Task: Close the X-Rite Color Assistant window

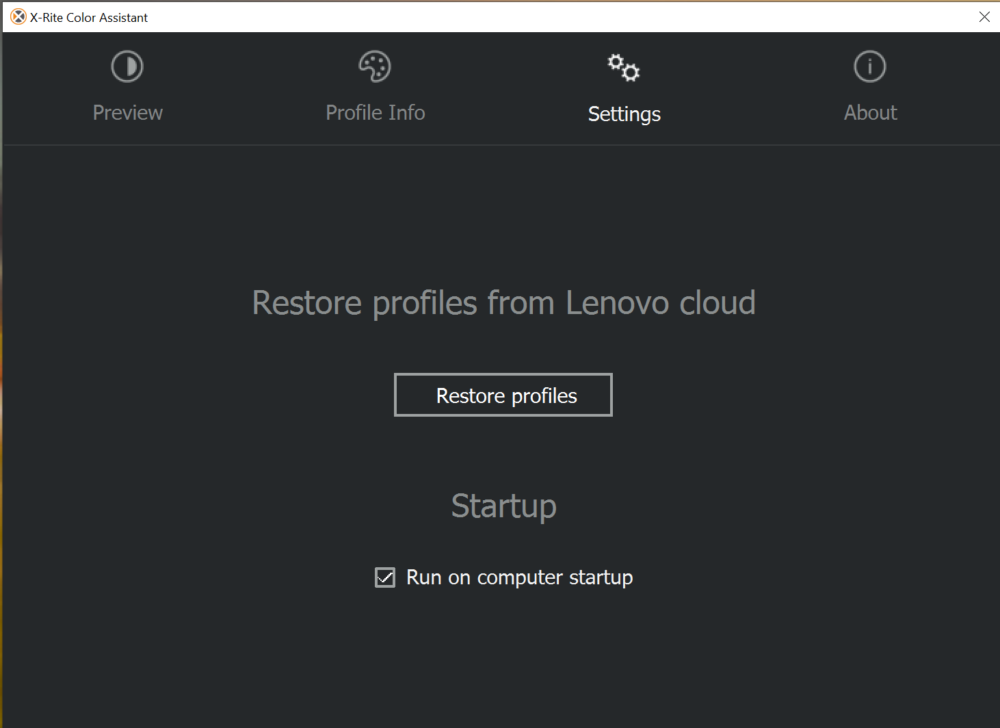Action: point(984,17)
